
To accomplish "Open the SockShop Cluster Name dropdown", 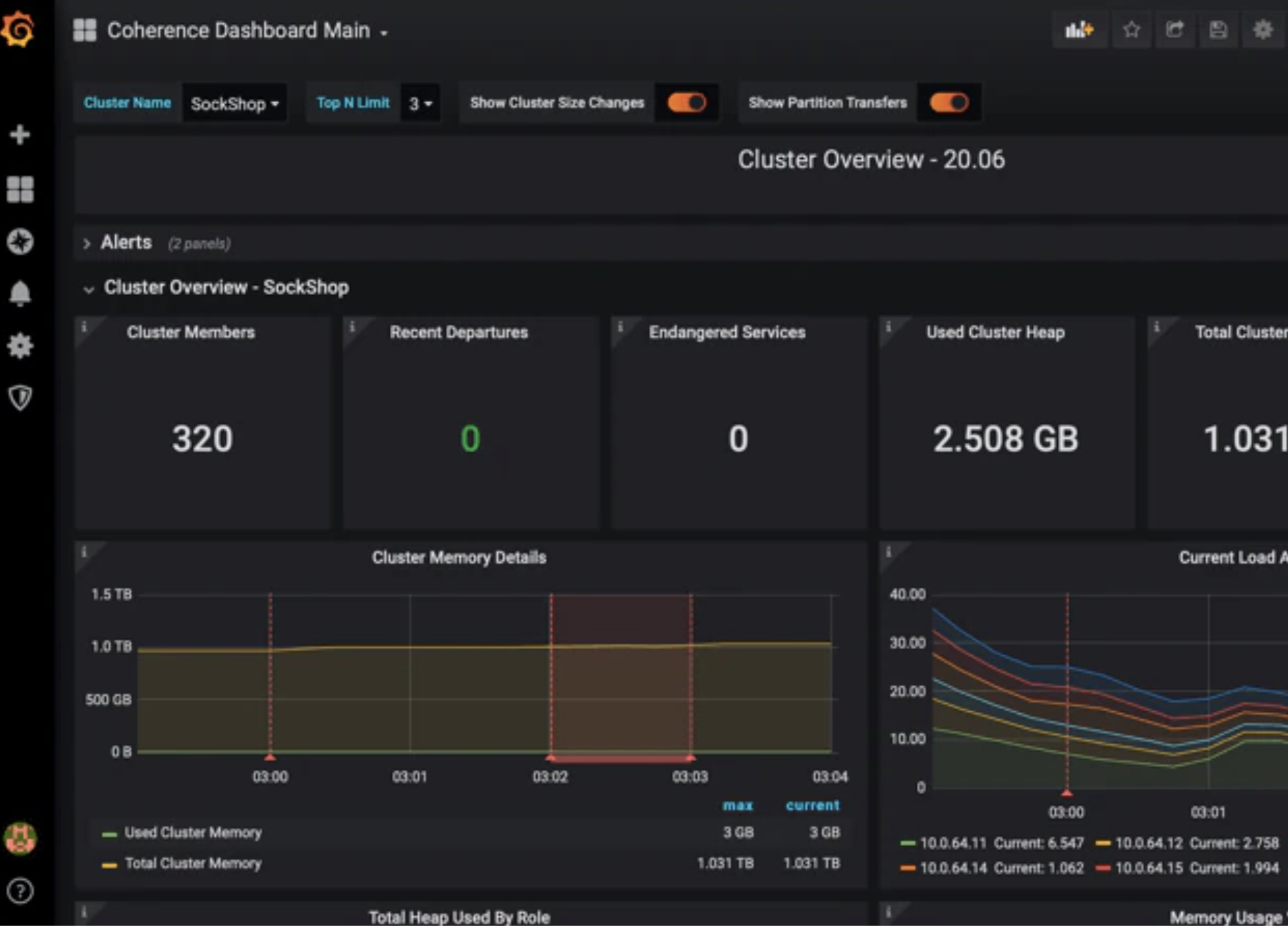I will pyautogui.click(x=234, y=104).
